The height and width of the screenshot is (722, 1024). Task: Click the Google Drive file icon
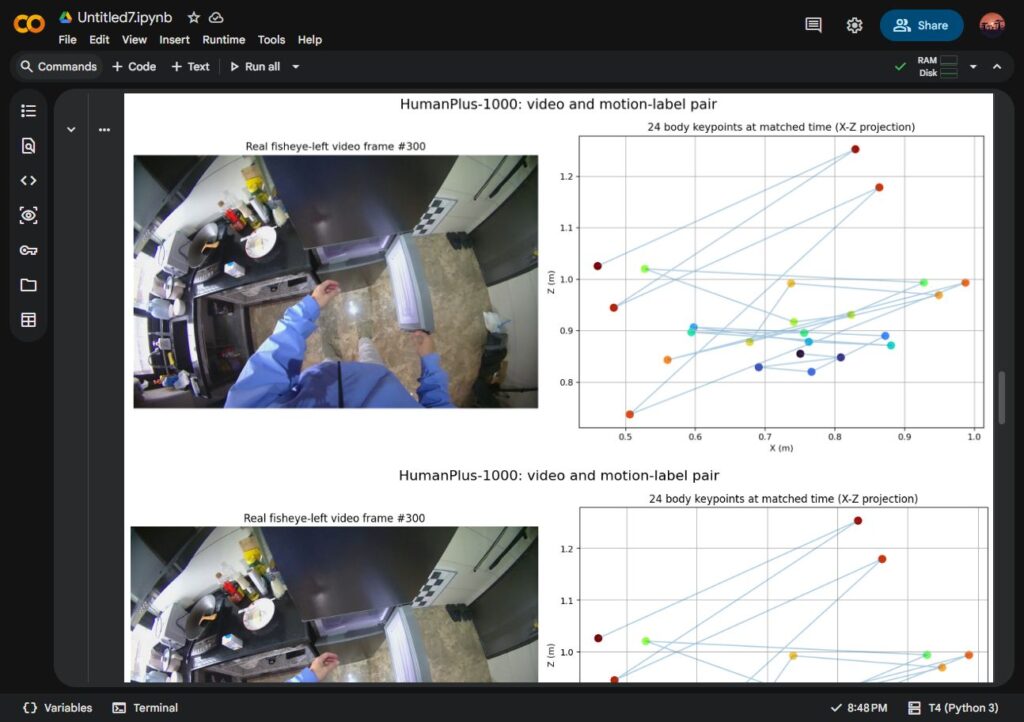click(x=65, y=17)
